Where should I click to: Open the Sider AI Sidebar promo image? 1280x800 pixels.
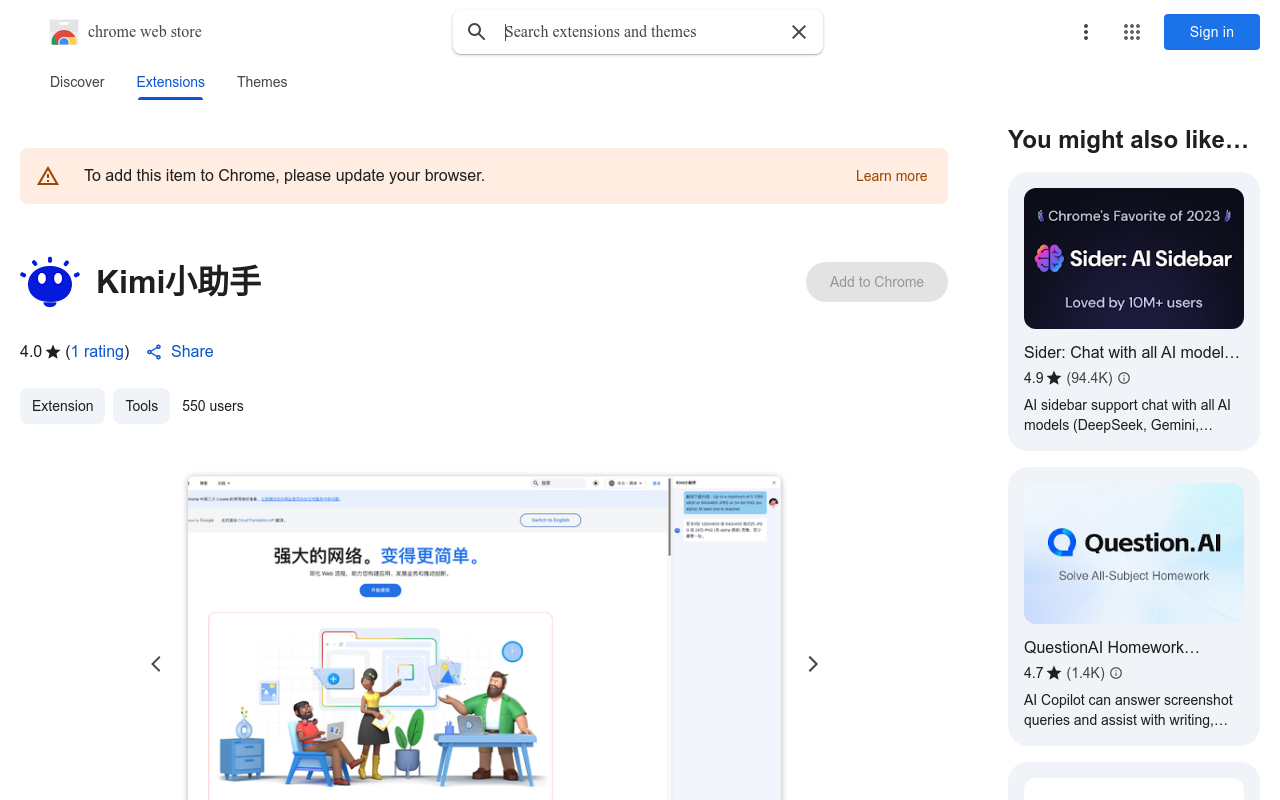[x=1134, y=258]
